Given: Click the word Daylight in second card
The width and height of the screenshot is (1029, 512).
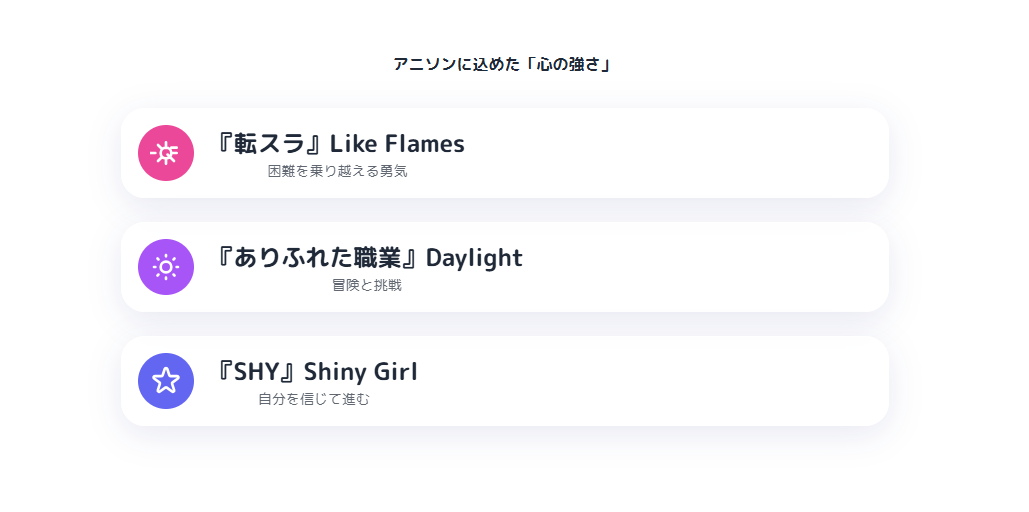Looking at the screenshot, I should click(474, 258).
